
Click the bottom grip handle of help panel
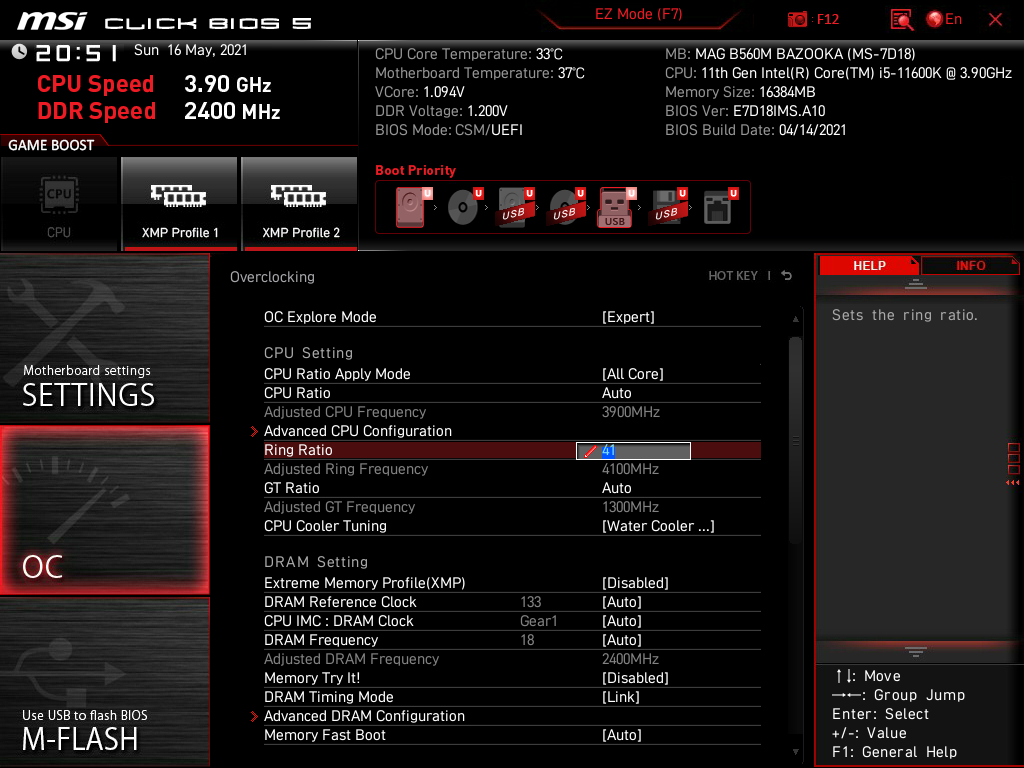[x=916, y=652]
